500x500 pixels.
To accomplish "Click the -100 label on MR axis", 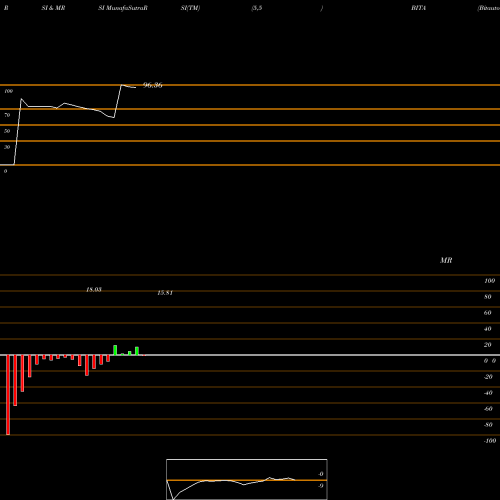I will [x=490, y=441].
